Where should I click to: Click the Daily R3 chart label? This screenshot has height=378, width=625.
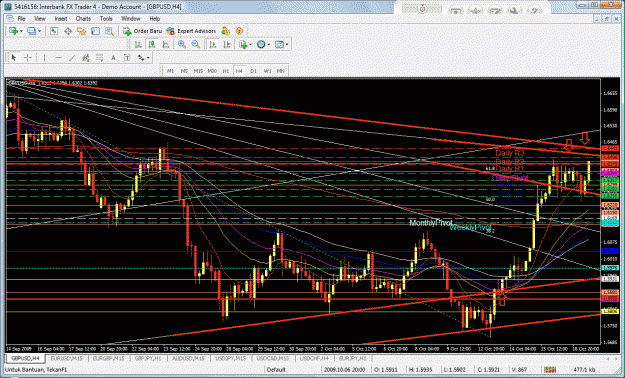click(510, 153)
